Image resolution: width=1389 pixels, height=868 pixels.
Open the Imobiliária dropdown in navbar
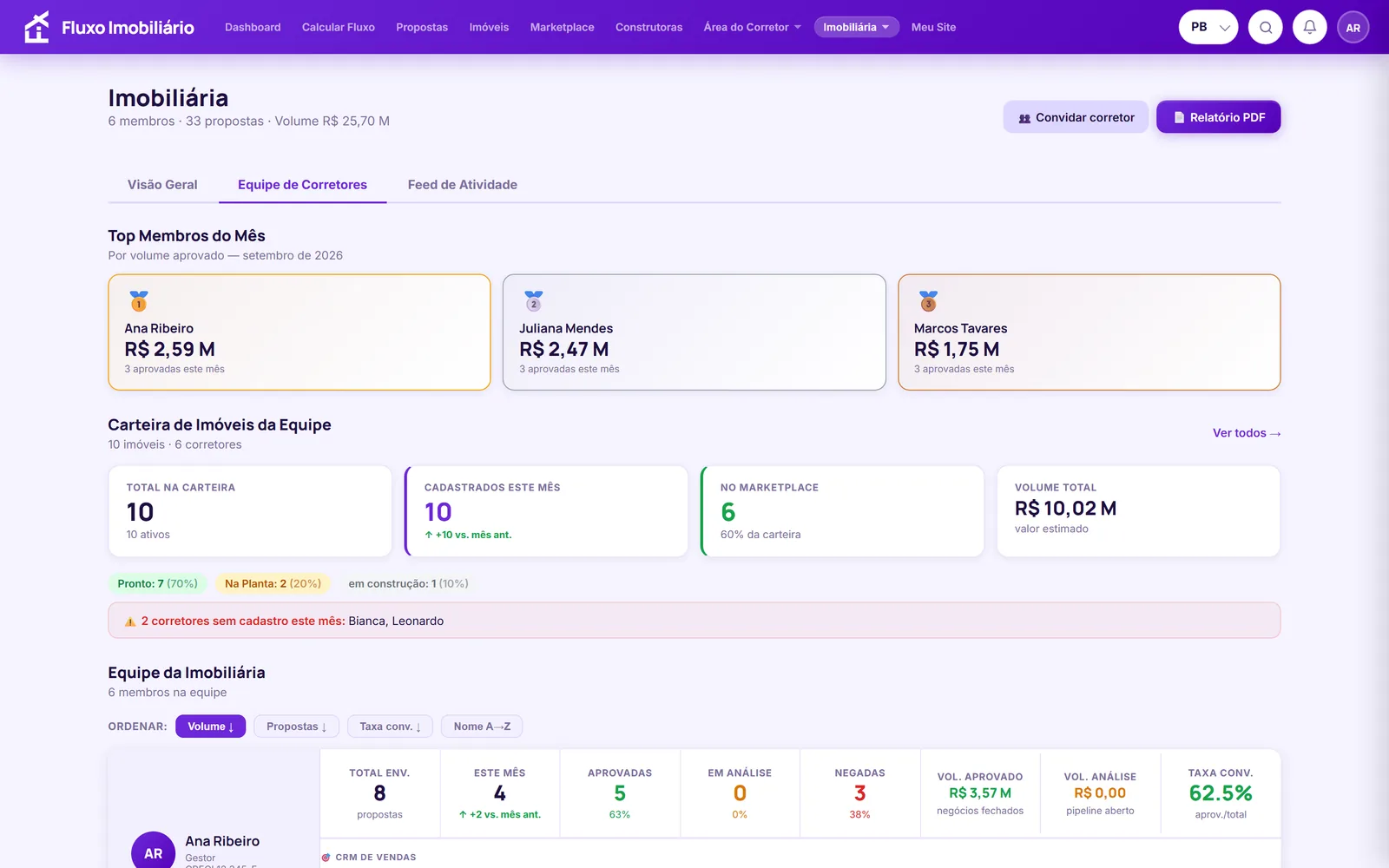pos(856,27)
